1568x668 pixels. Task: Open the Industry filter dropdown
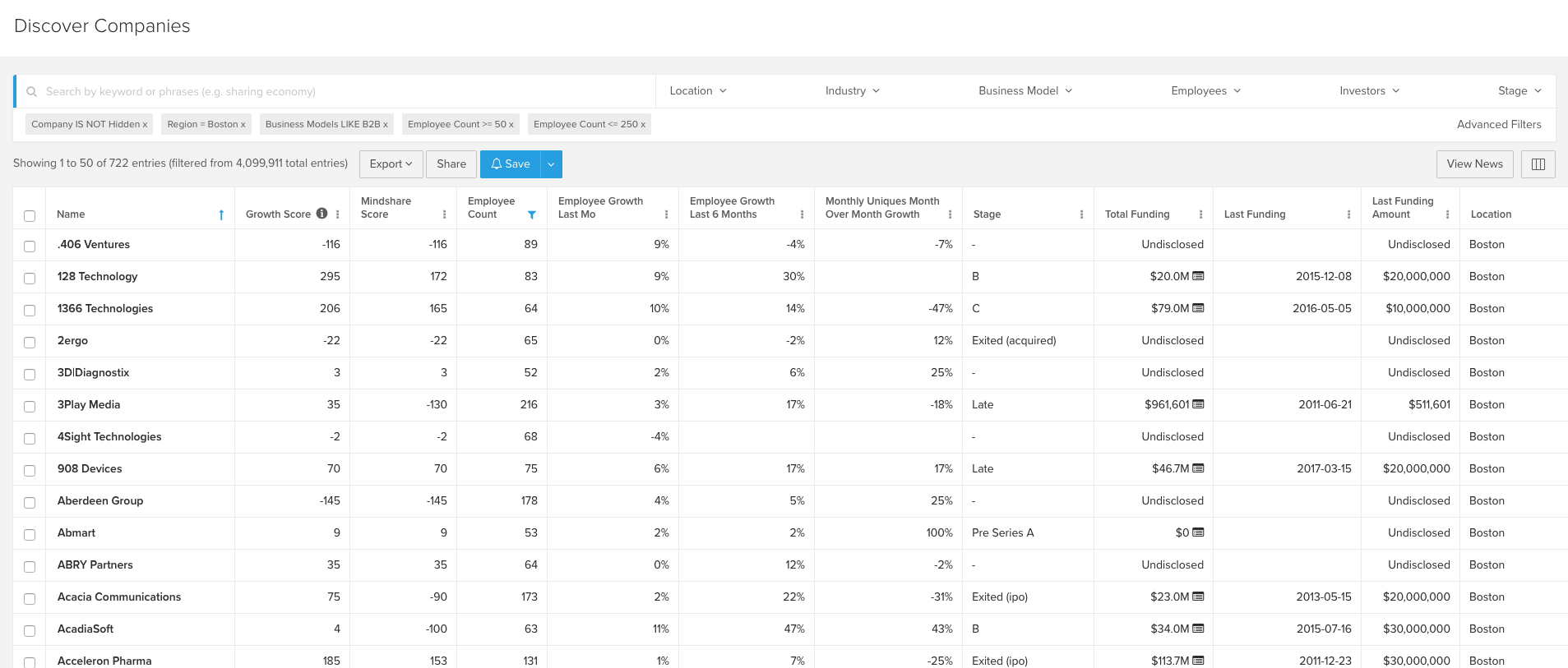point(853,91)
